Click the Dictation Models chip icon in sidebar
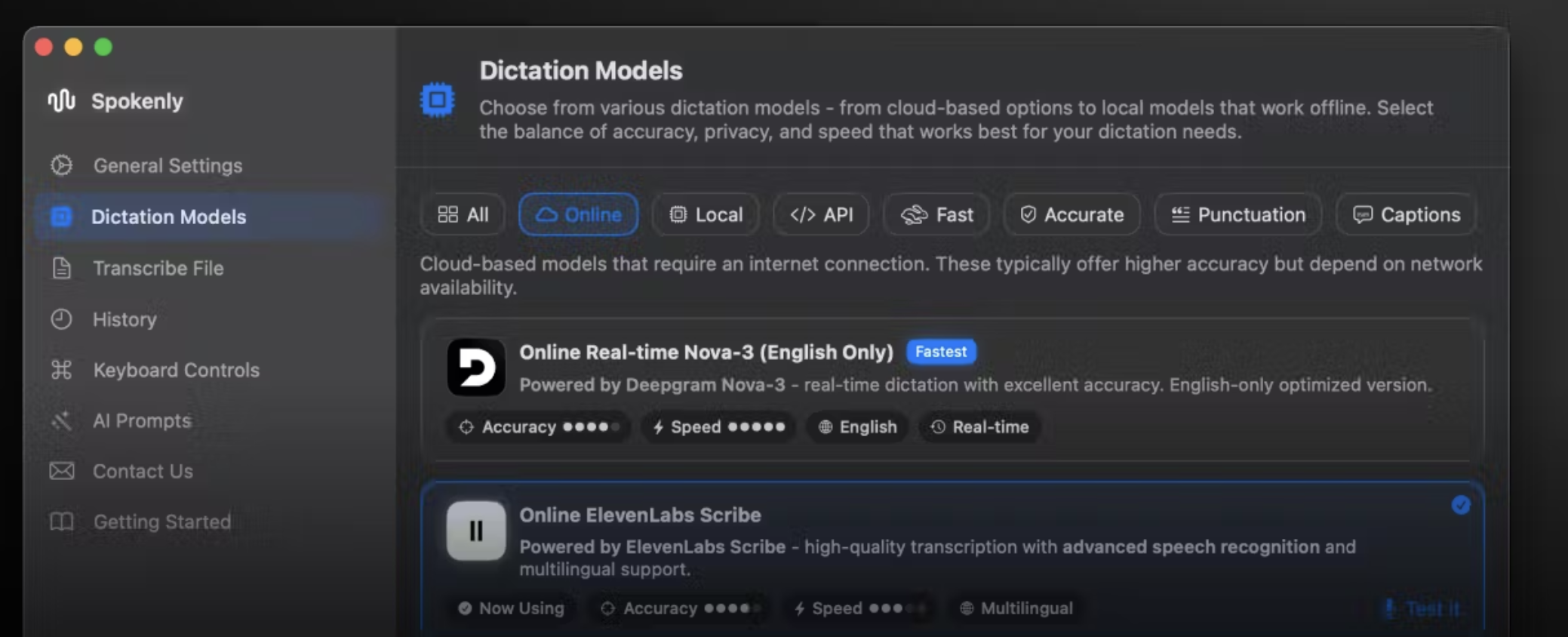Screen dimensions: 1568x637 [61, 217]
